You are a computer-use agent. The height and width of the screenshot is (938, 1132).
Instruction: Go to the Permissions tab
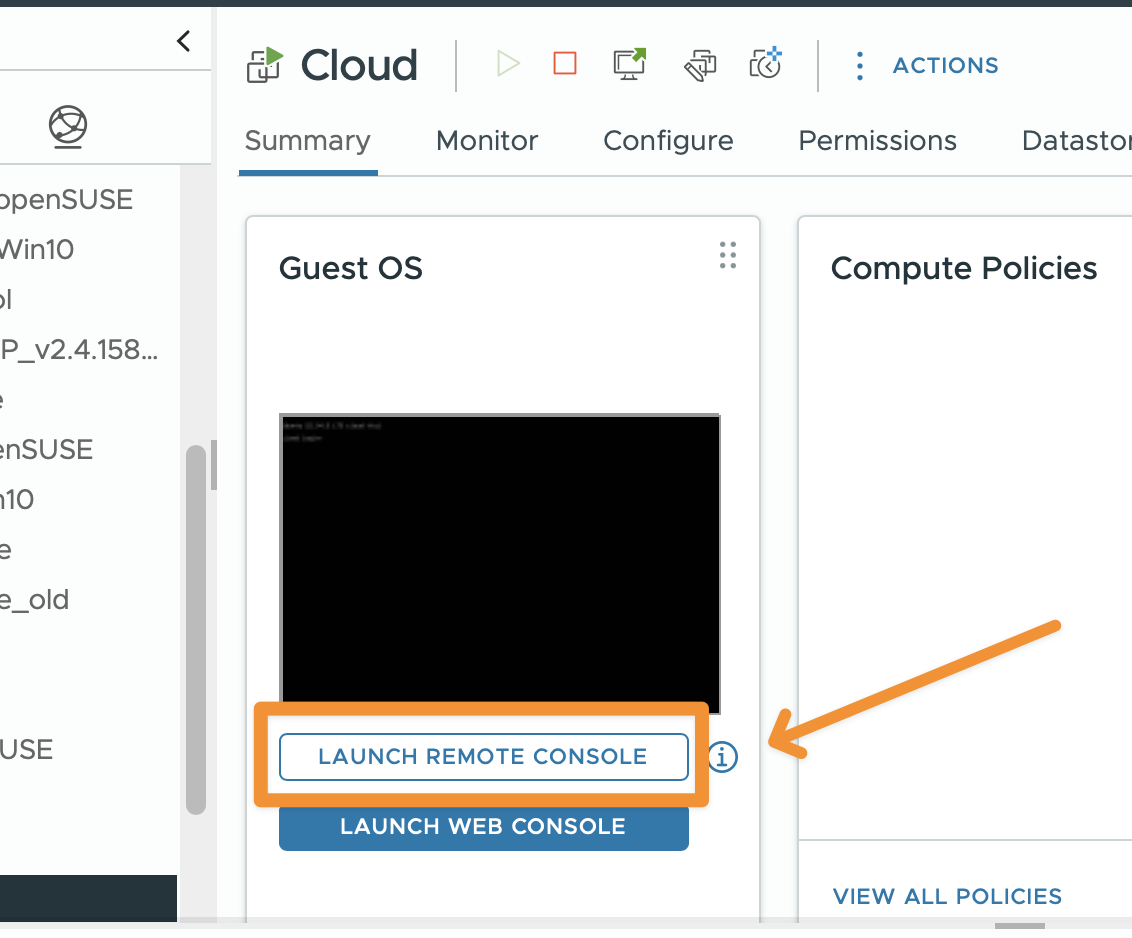[877, 141]
